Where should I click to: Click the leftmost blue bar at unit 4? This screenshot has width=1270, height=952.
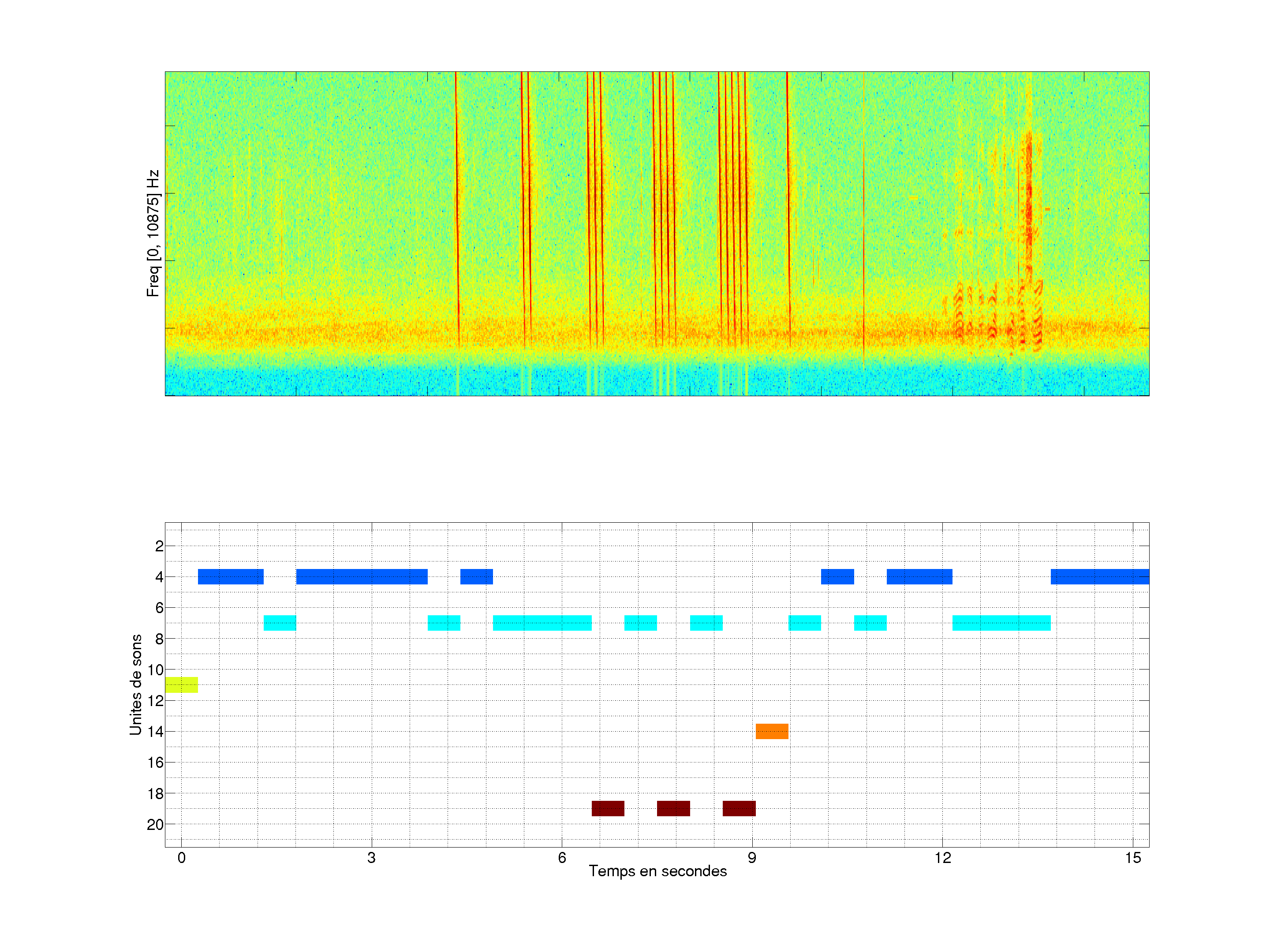[230, 576]
